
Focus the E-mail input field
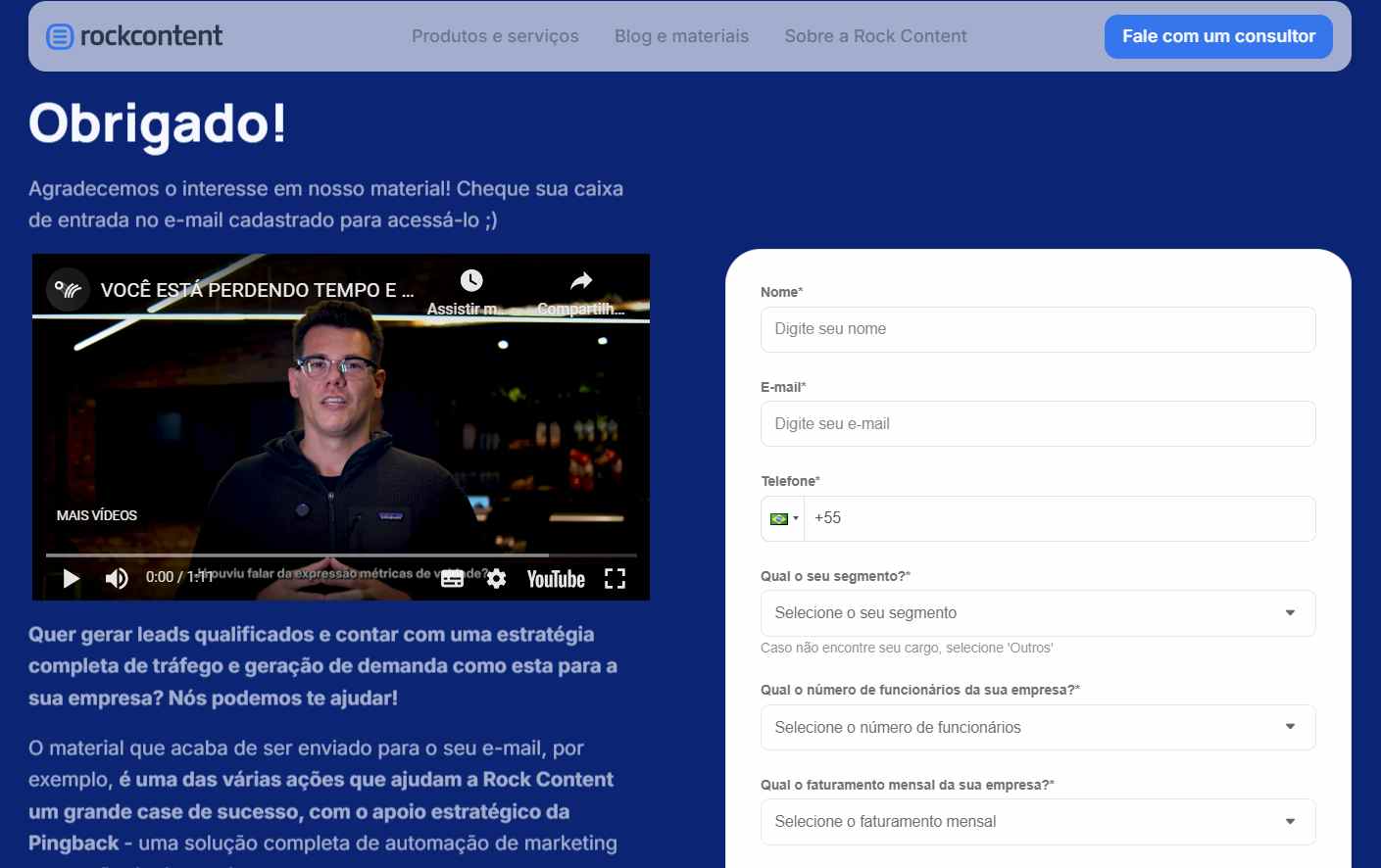pos(1038,424)
